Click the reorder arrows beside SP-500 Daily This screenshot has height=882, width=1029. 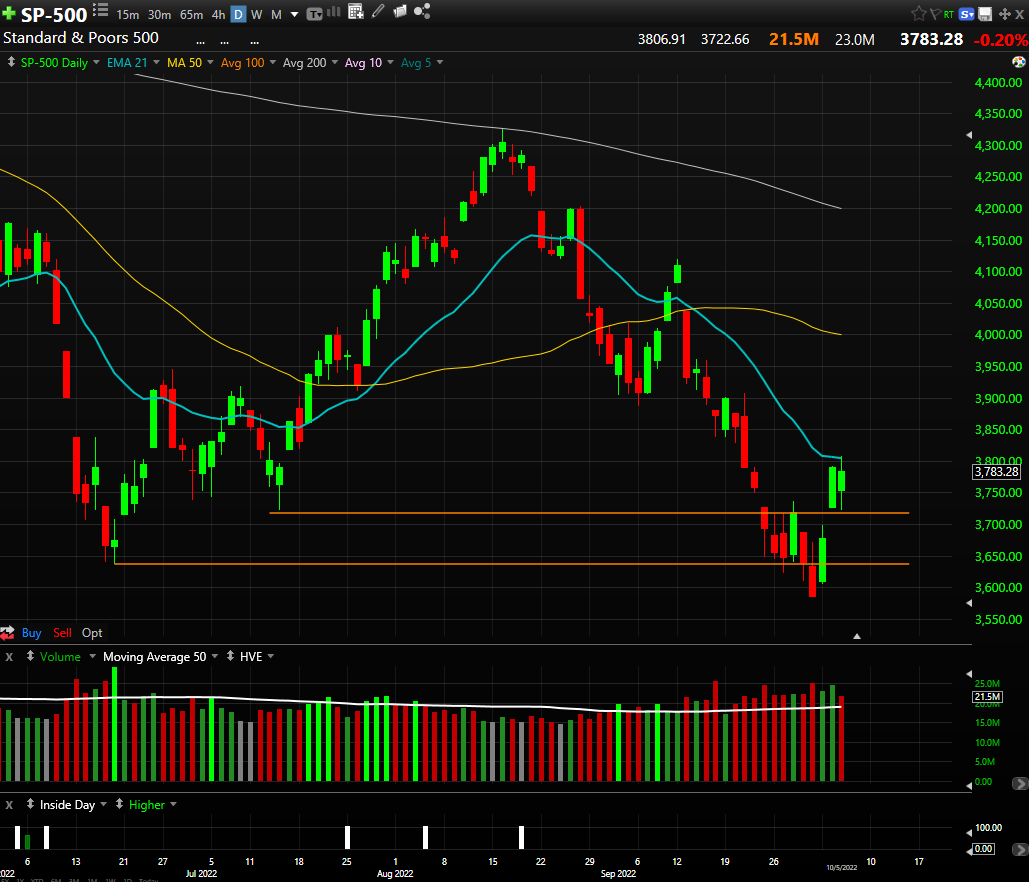[x=11, y=62]
